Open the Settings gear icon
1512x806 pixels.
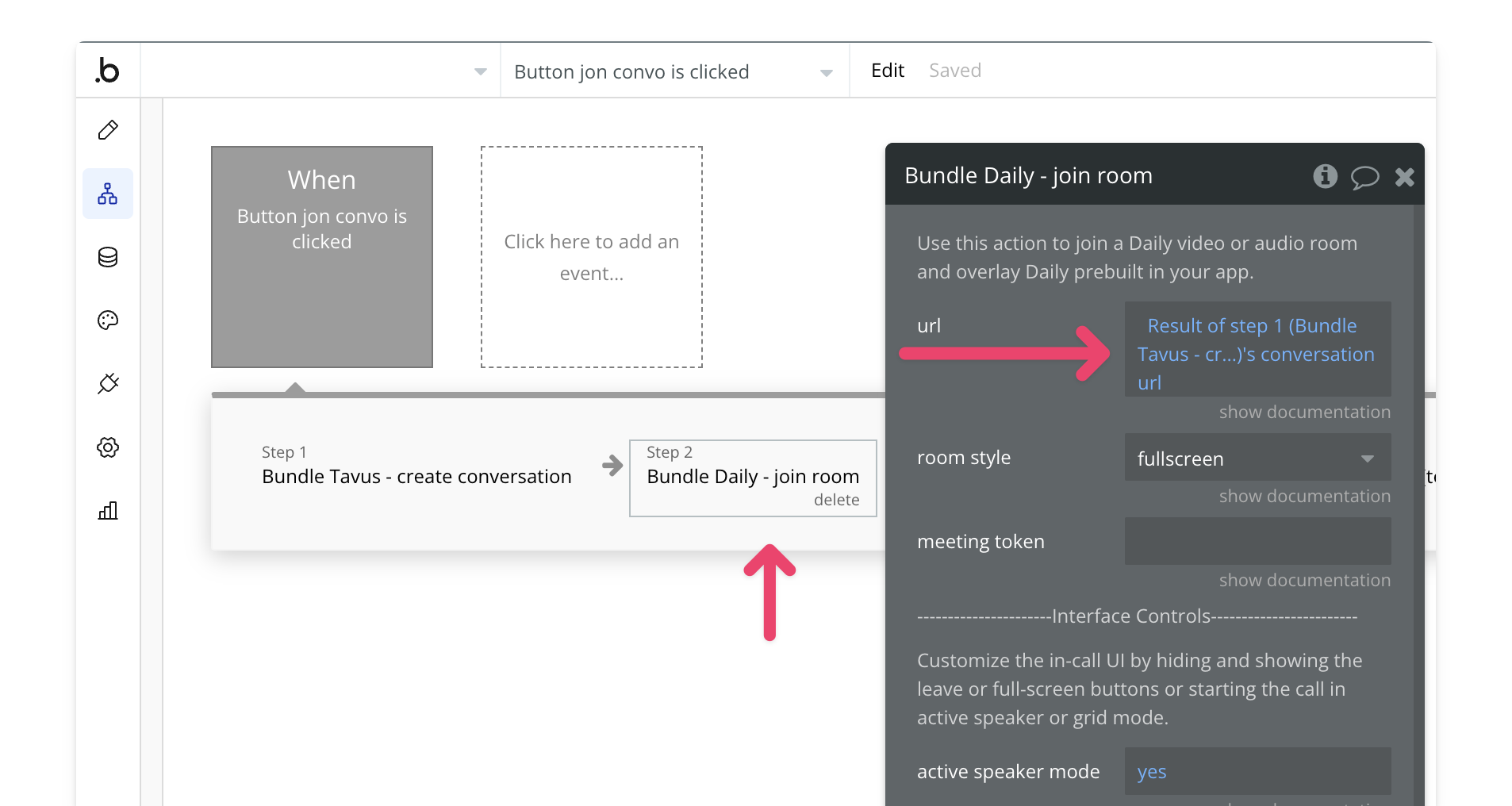pos(108,447)
